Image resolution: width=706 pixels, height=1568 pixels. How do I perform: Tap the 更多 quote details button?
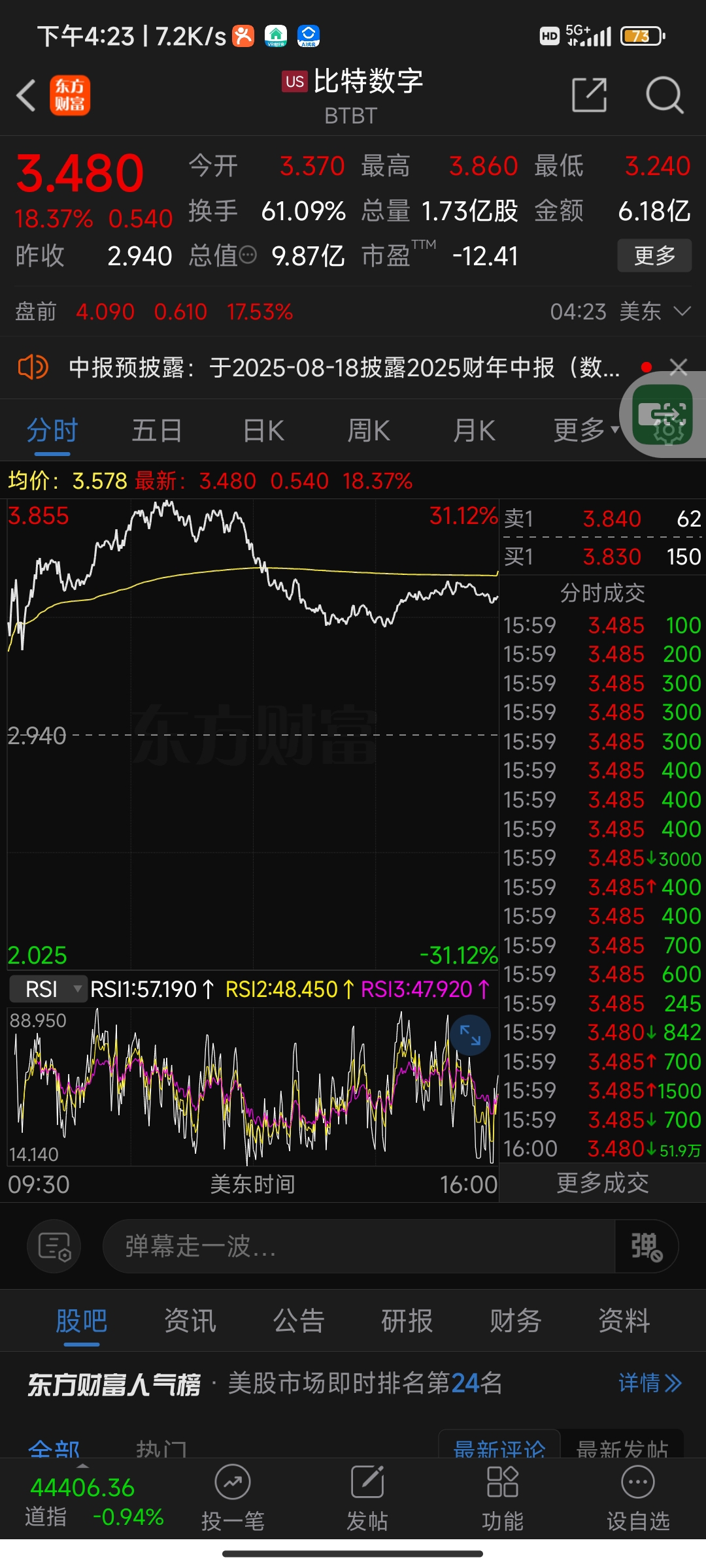coord(654,255)
